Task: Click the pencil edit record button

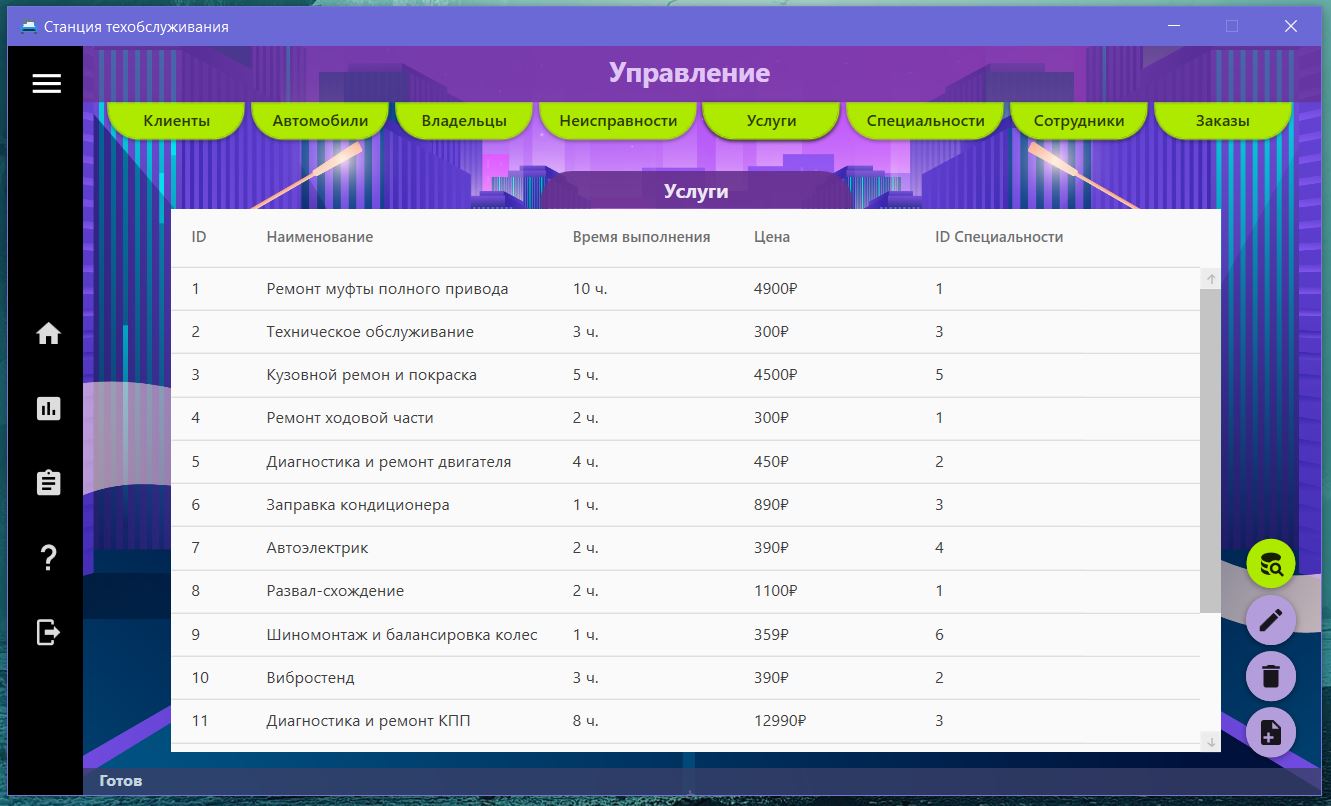Action: point(1271,621)
